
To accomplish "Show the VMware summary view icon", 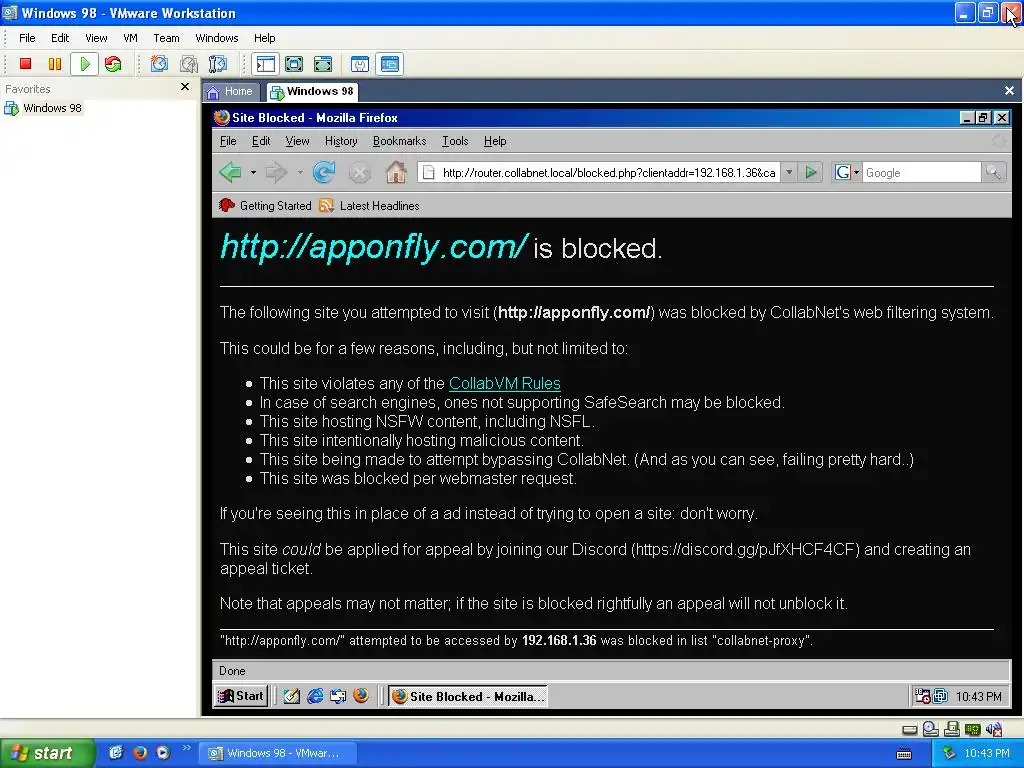I will (360, 64).
